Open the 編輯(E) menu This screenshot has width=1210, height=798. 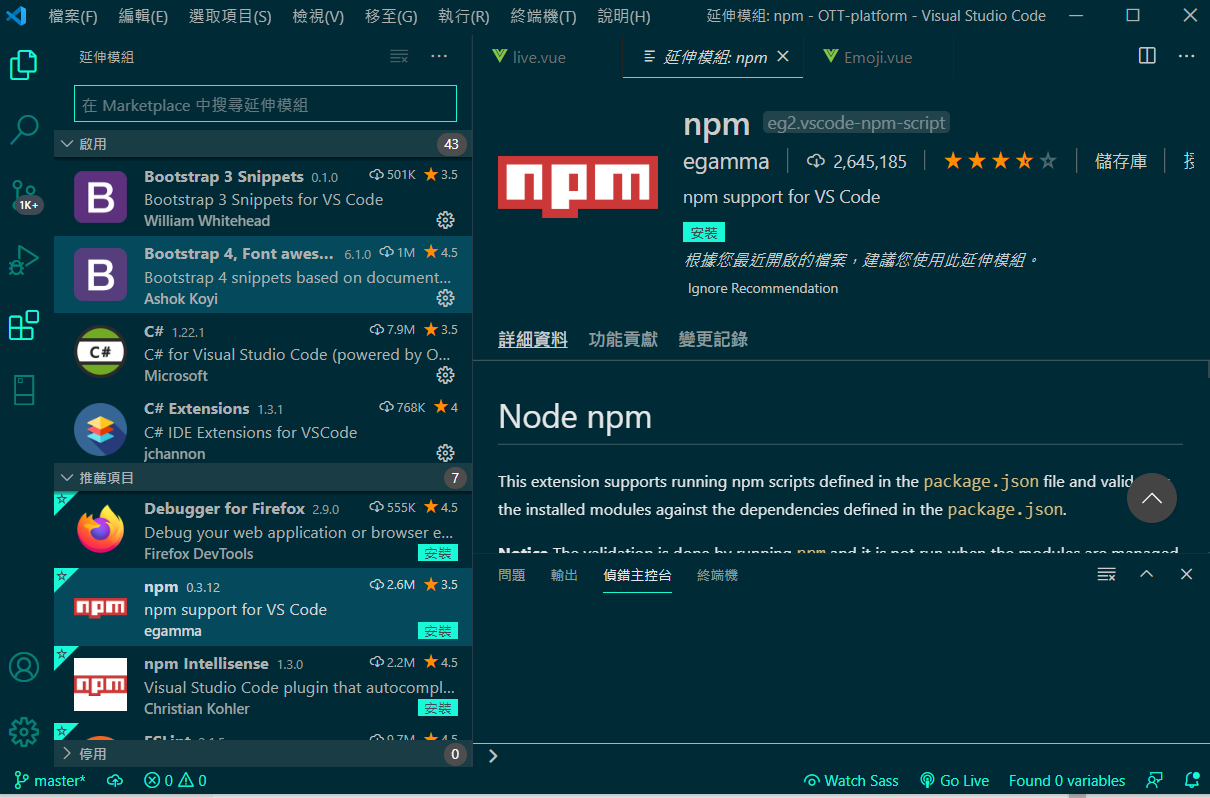(x=143, y=16)
